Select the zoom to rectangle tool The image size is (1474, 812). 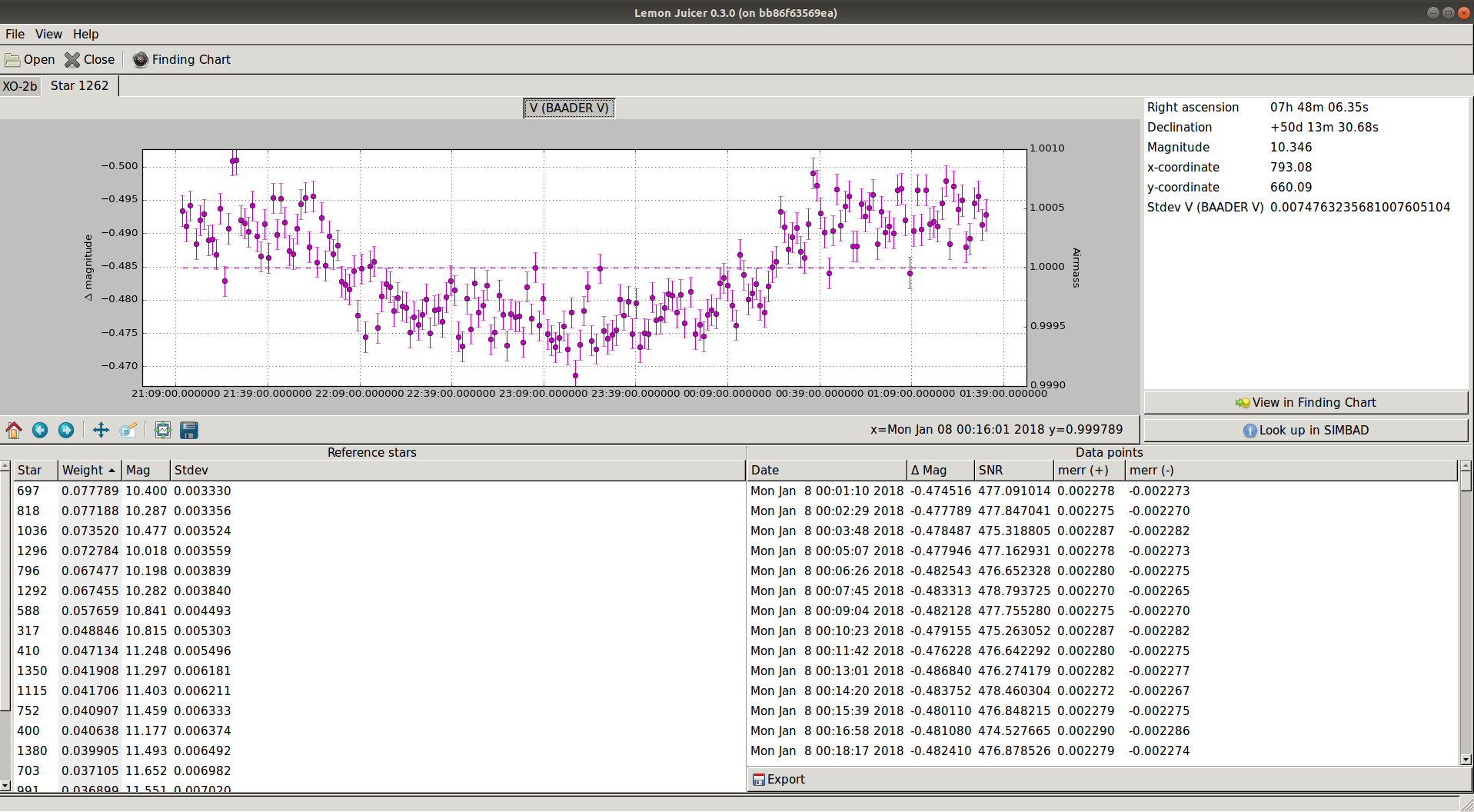click(128, 430)
